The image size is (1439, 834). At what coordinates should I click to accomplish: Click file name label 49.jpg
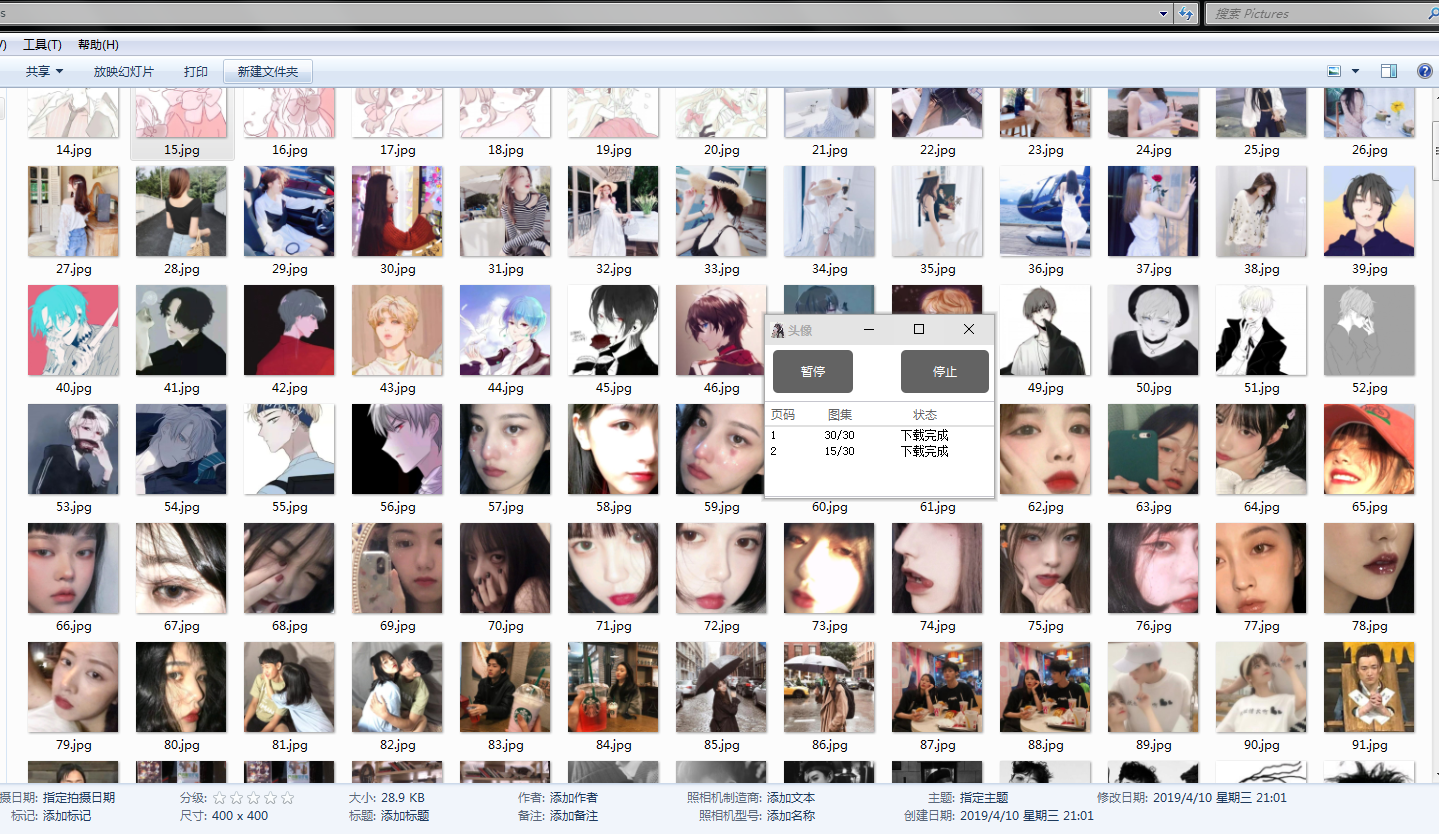1046,388
